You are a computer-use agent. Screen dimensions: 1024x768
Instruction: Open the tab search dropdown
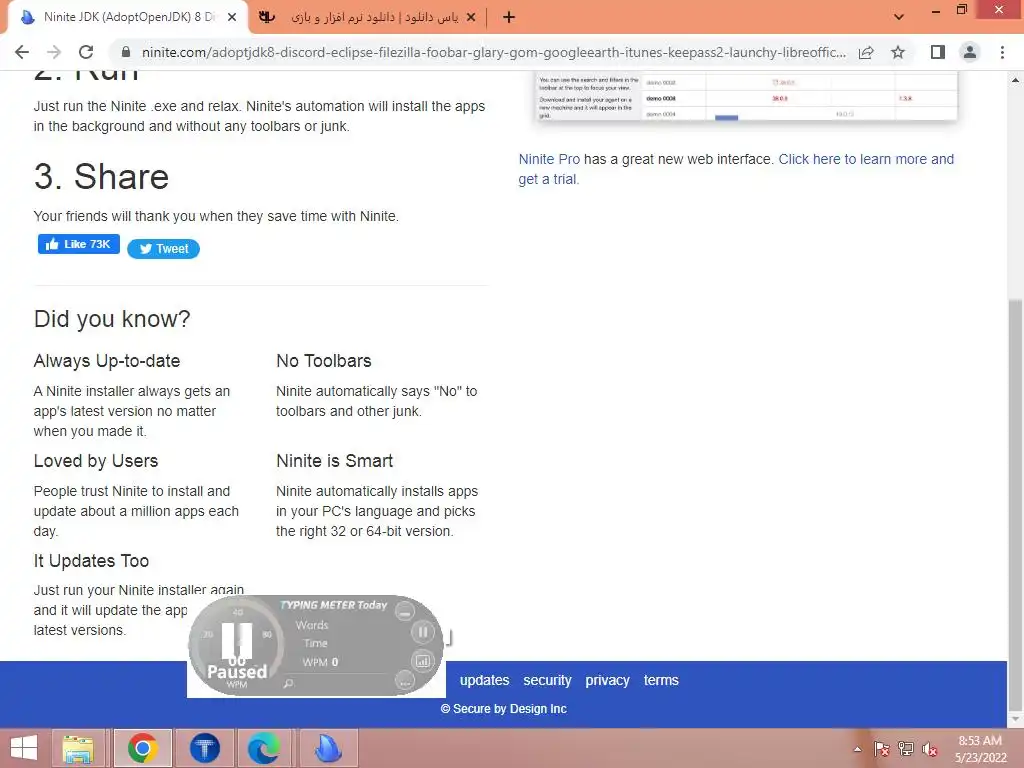pyautogui.click(x=899, y=17)
